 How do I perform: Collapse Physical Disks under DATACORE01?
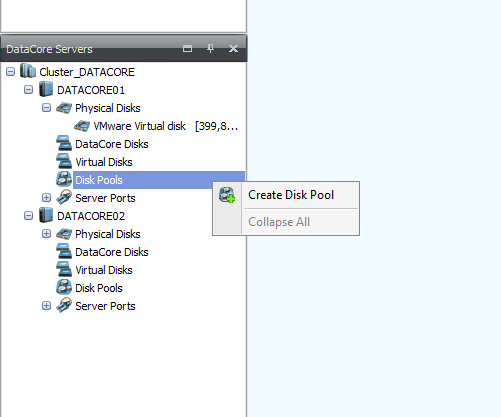46,108
